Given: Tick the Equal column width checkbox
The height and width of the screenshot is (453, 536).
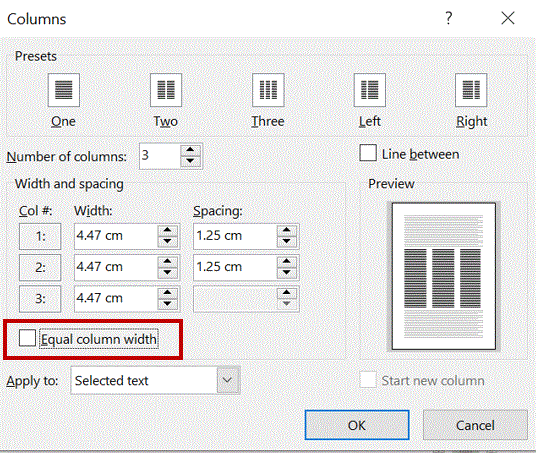Looking at the screenshot, I should tap(27, 338).
